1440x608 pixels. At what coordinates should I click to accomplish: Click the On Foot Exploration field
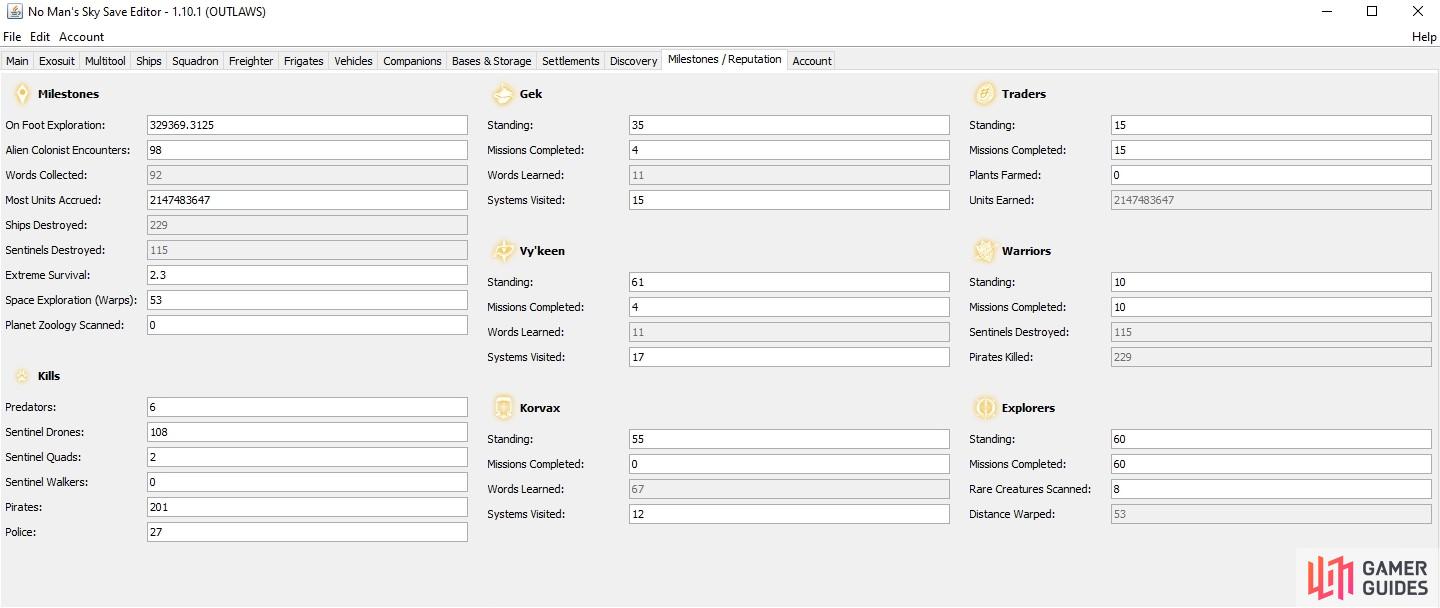[x=307, y=125]
